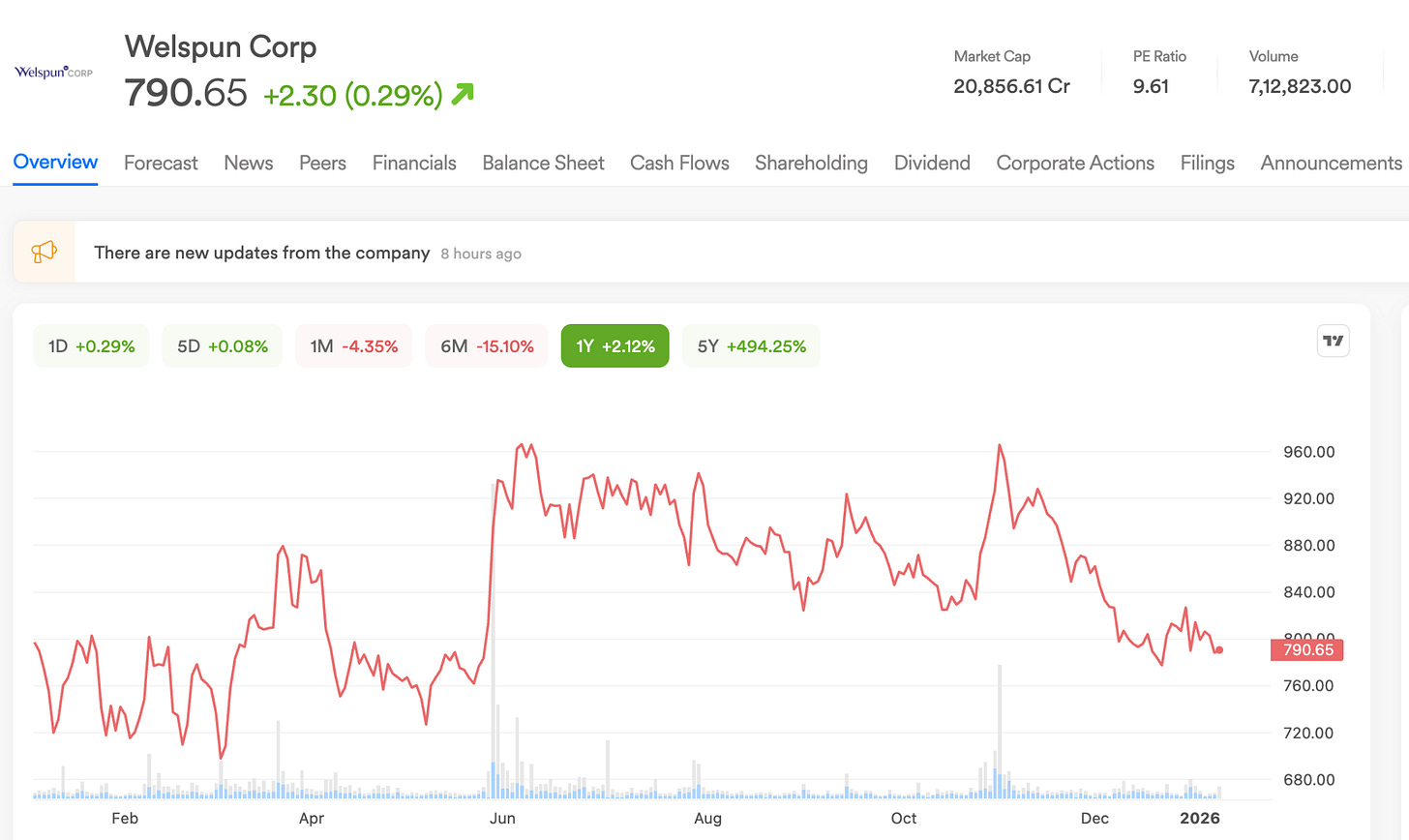This screenshot has width=1409, height=840.
Task: Open the Balance Sheet tab
Action: coord(543,163)
